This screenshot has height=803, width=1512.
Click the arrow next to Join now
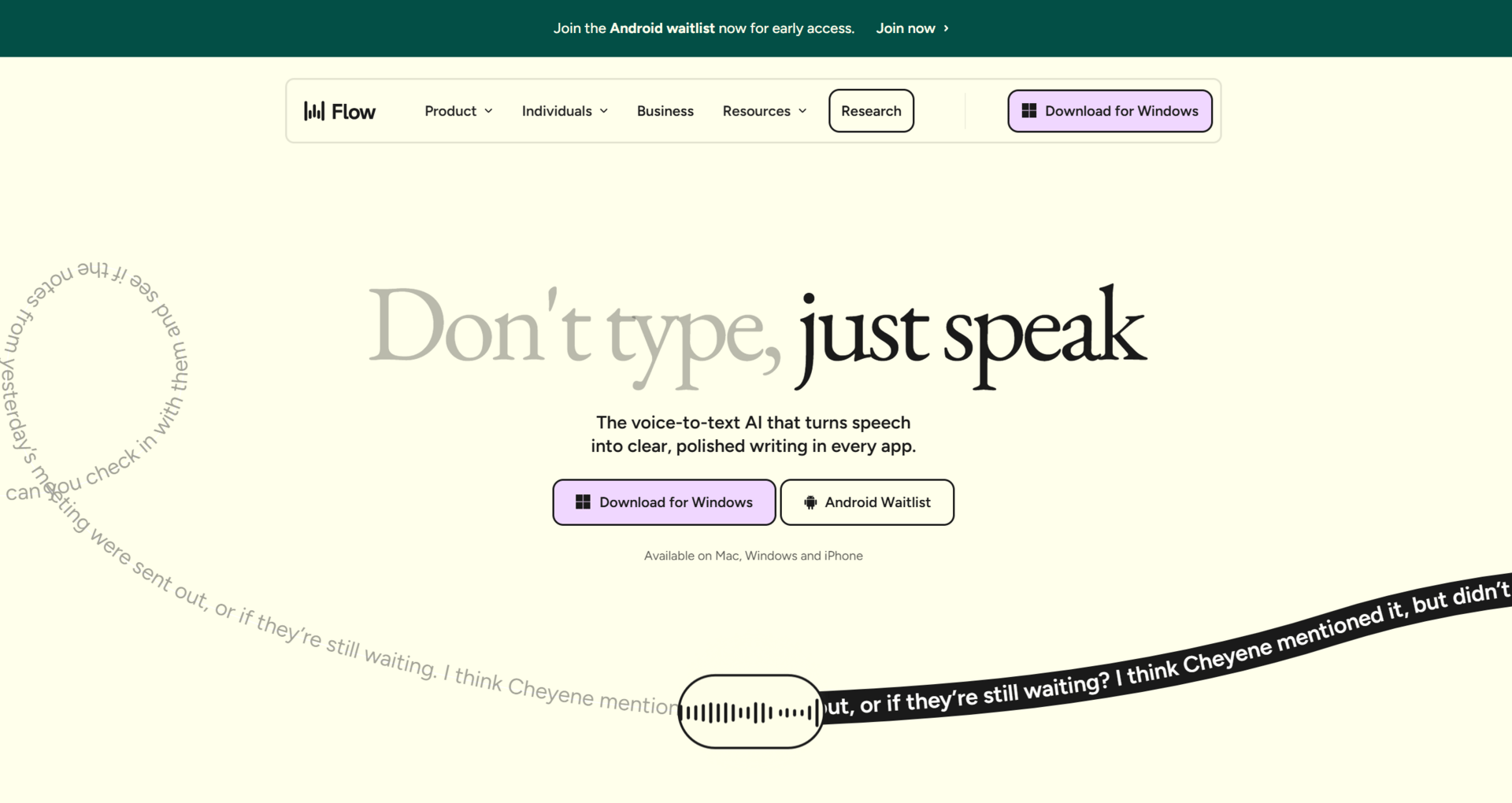946,28
